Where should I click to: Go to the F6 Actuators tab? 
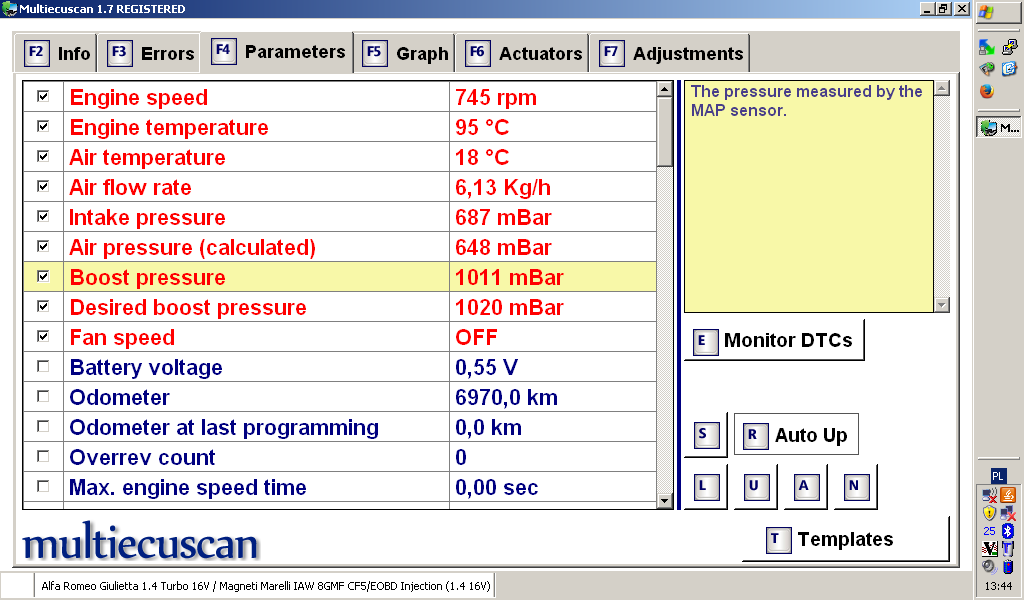(x=522, y=53)
